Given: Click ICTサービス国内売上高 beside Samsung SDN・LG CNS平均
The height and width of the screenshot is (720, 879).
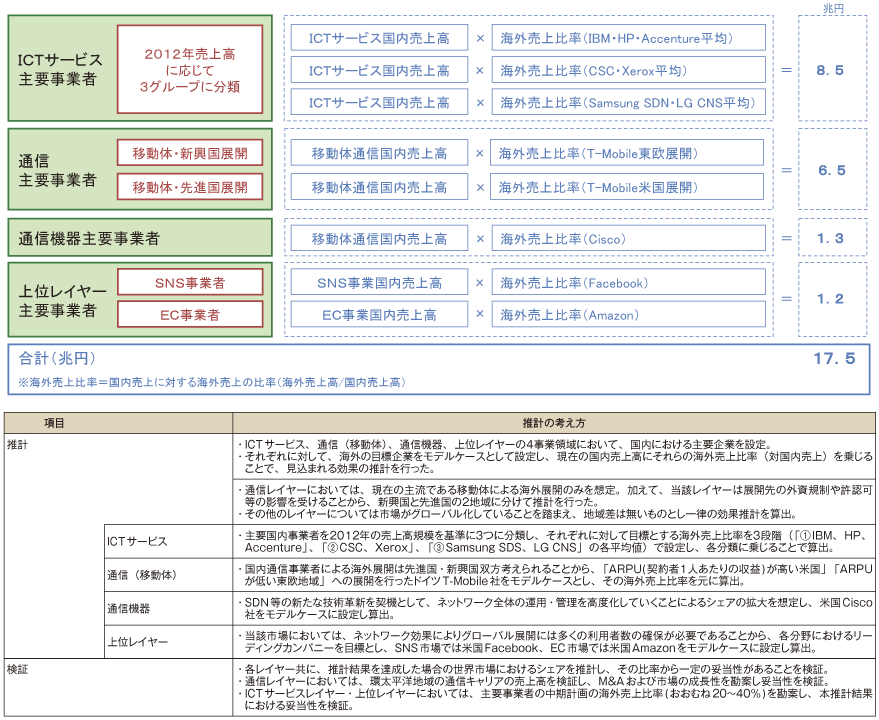Looking at the screenshot, I should (379, 103).
